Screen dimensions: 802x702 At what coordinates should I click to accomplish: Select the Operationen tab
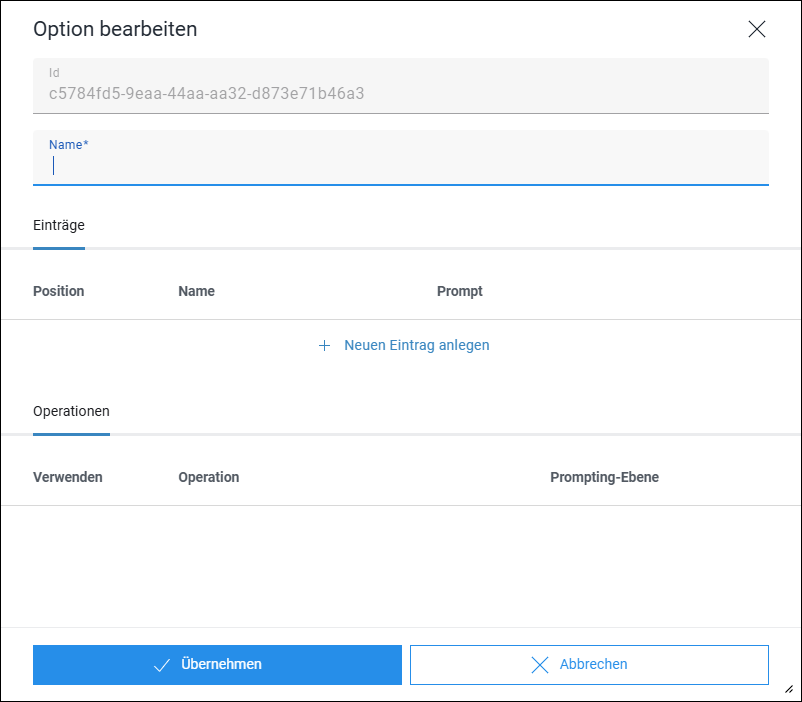click(71, 412)
